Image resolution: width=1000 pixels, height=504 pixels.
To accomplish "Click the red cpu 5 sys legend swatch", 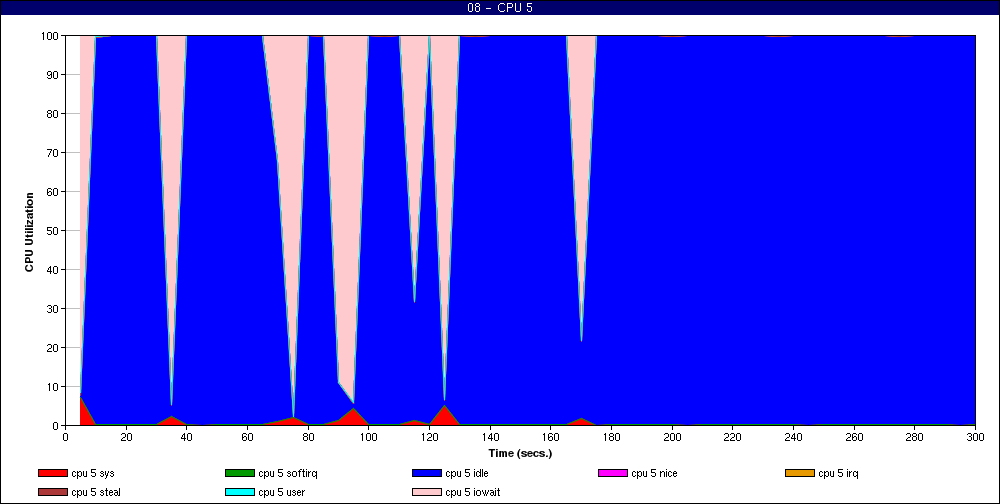I will [52, 473].
